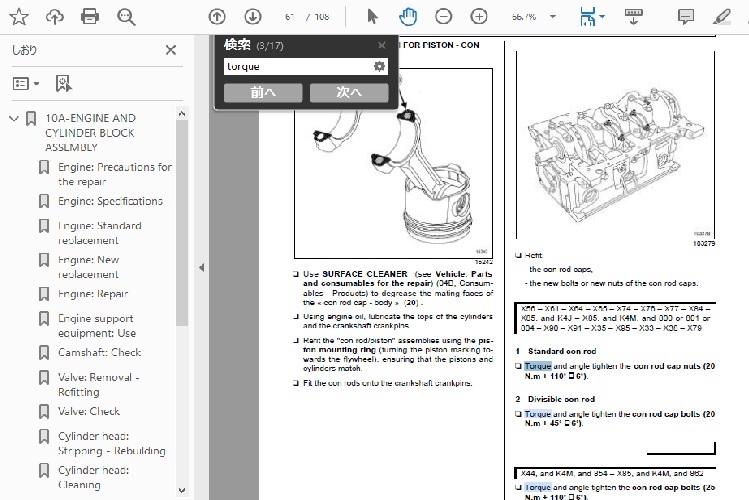Open the zoom percentage dropdown
This screenshot has height=500, width=749.
coord(553,17)
